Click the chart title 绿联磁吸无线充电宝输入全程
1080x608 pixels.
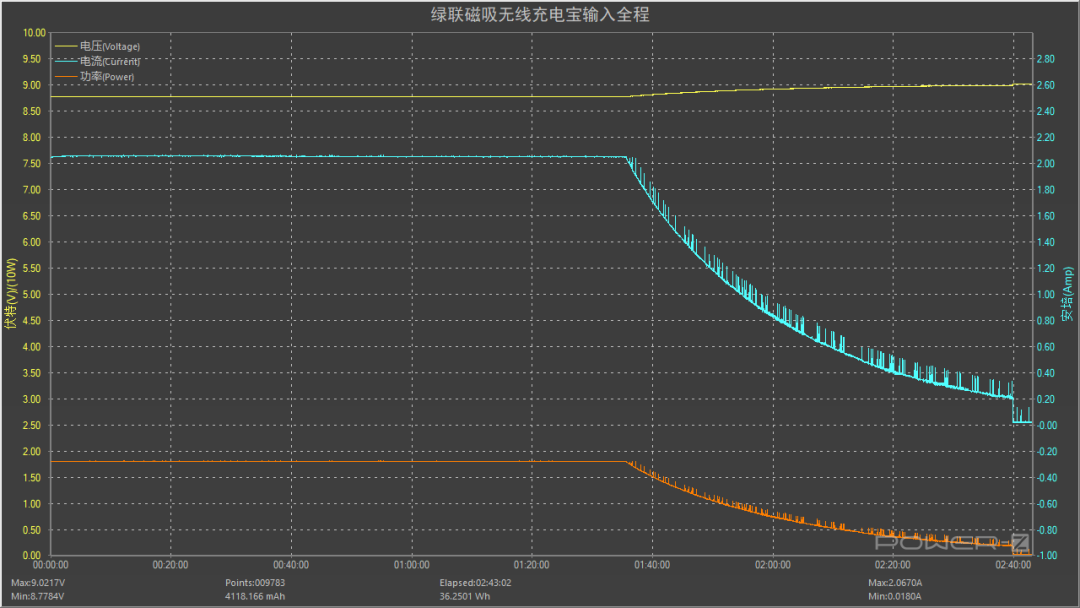point(540,14)
